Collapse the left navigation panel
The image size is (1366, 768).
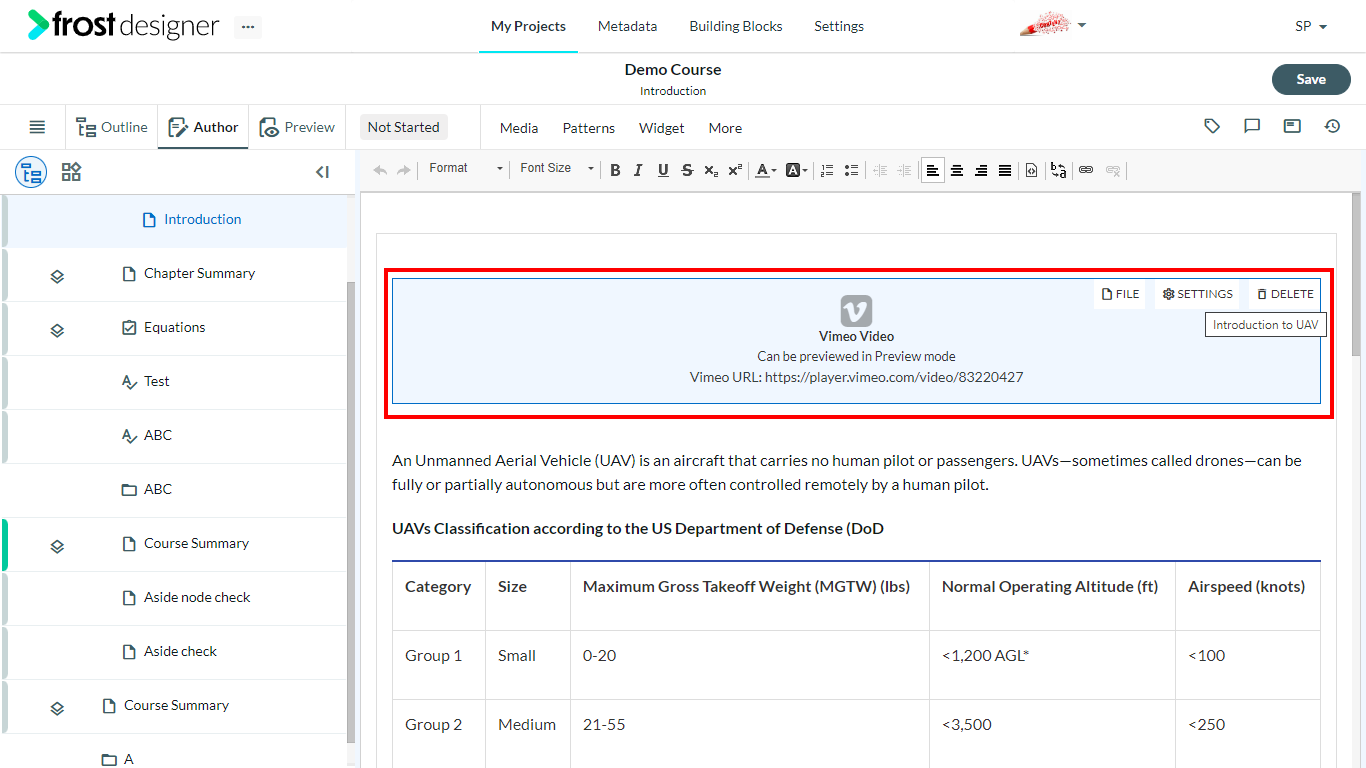322,172
